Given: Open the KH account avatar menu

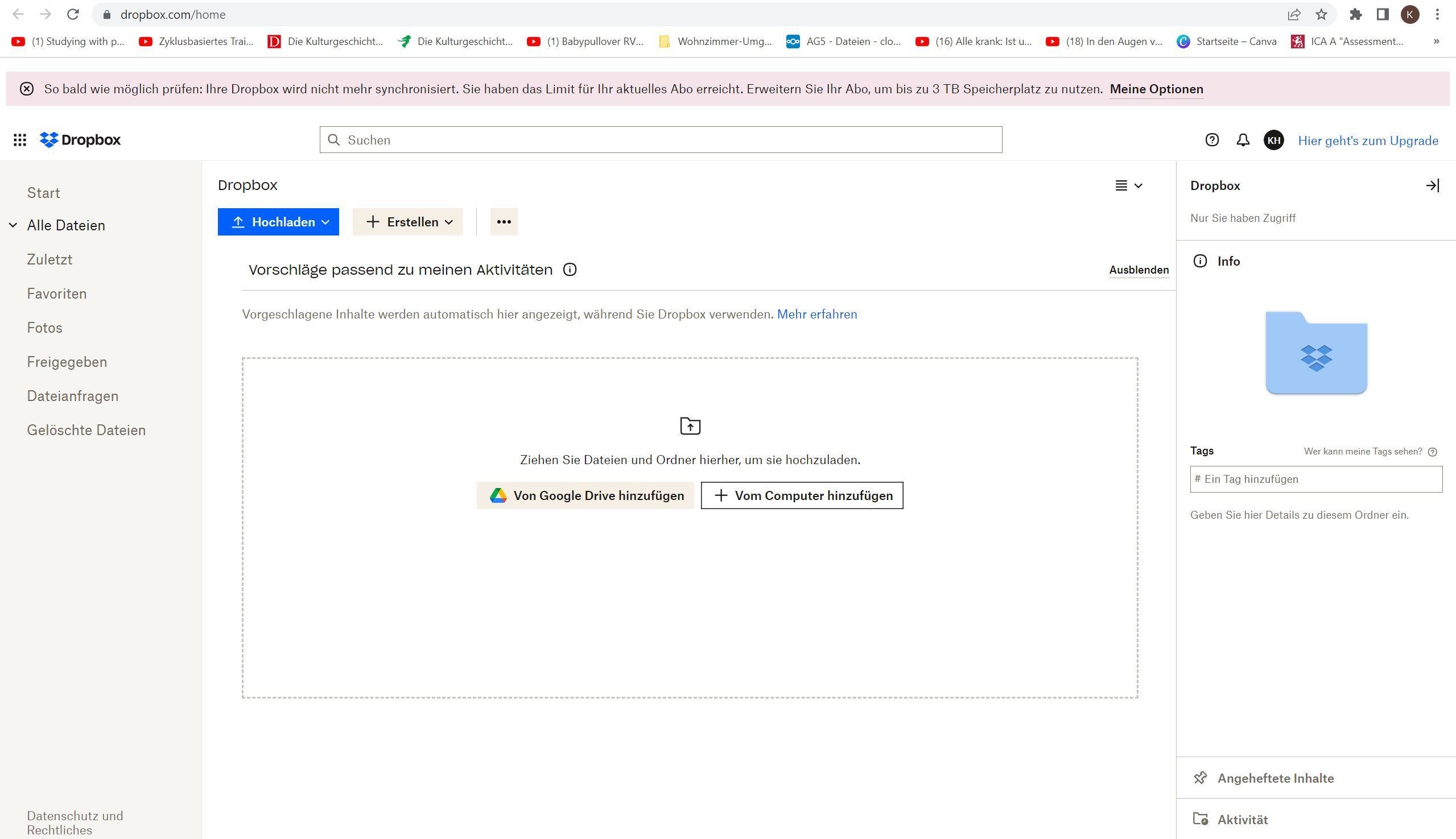Looking at the screenshot, I should tap(1273, 140).
